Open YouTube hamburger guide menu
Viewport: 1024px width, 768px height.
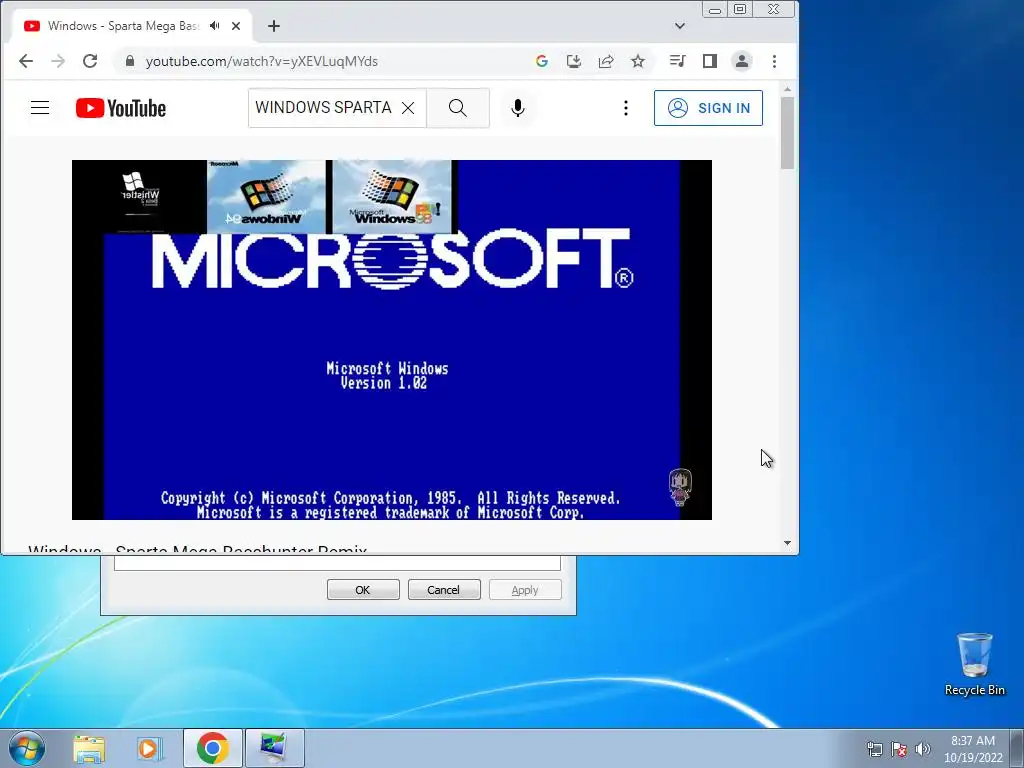click(x=40, y=108)
